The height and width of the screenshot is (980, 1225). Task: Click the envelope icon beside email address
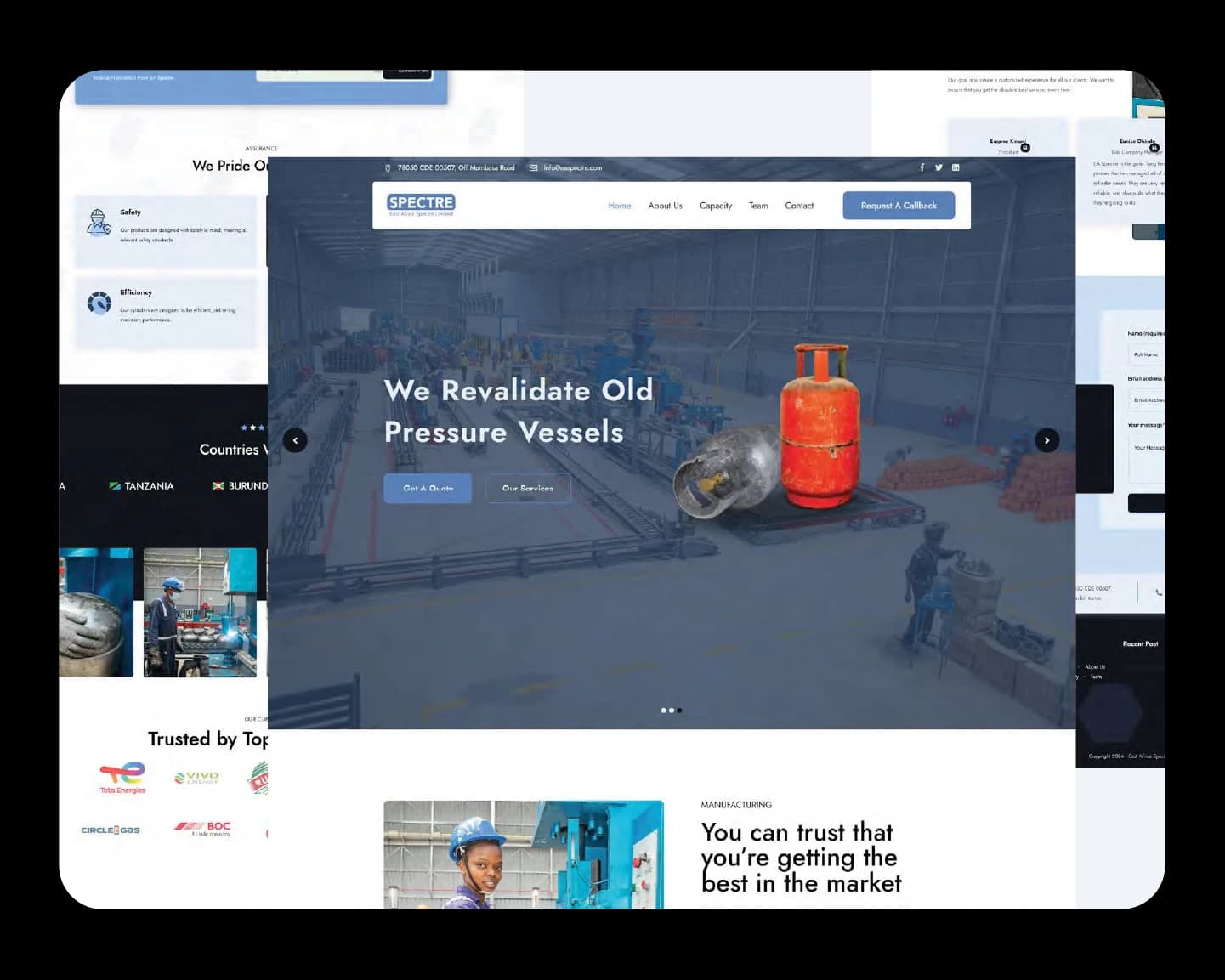click(x=533, y=168)
